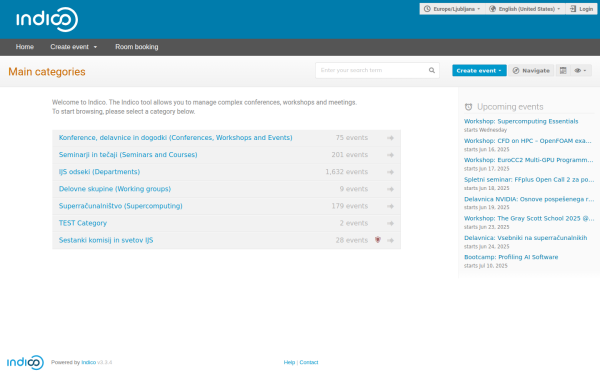This screenshot has height=375, width=600.
Task: Click the Indico logo in header
Action: [x=47, y=19]
